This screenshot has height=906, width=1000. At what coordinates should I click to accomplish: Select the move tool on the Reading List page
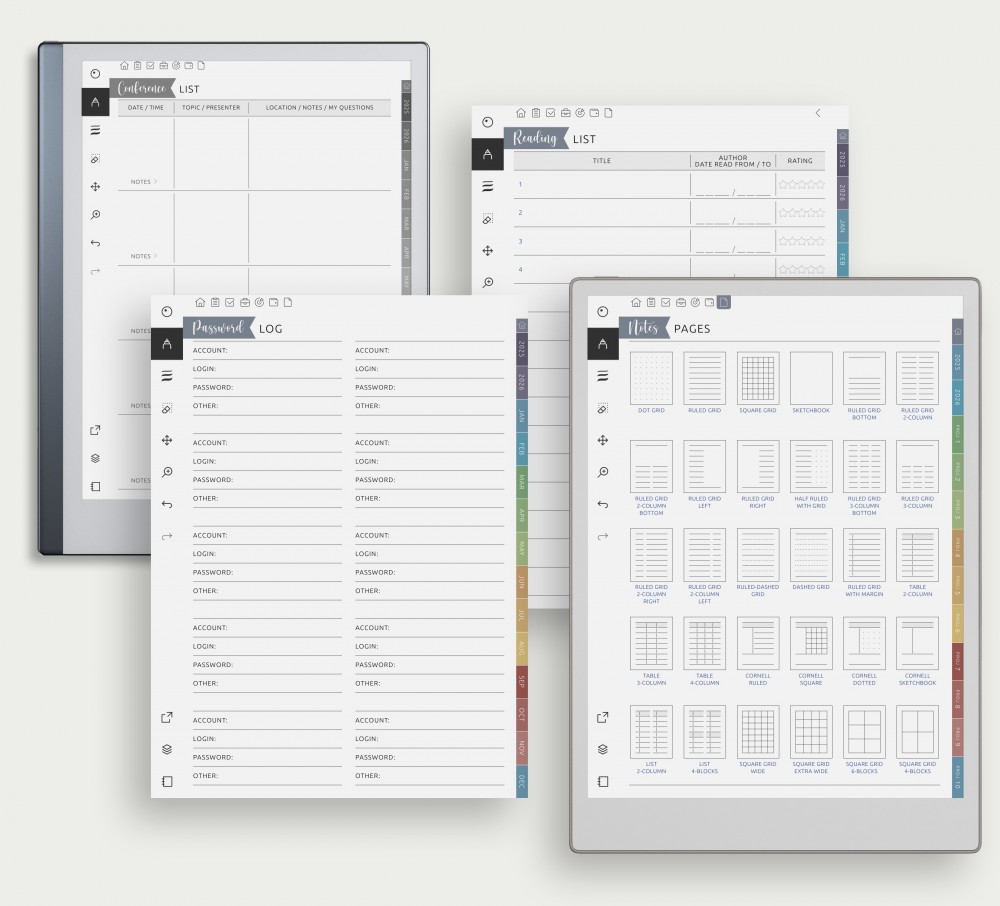(x=488, y=251)
